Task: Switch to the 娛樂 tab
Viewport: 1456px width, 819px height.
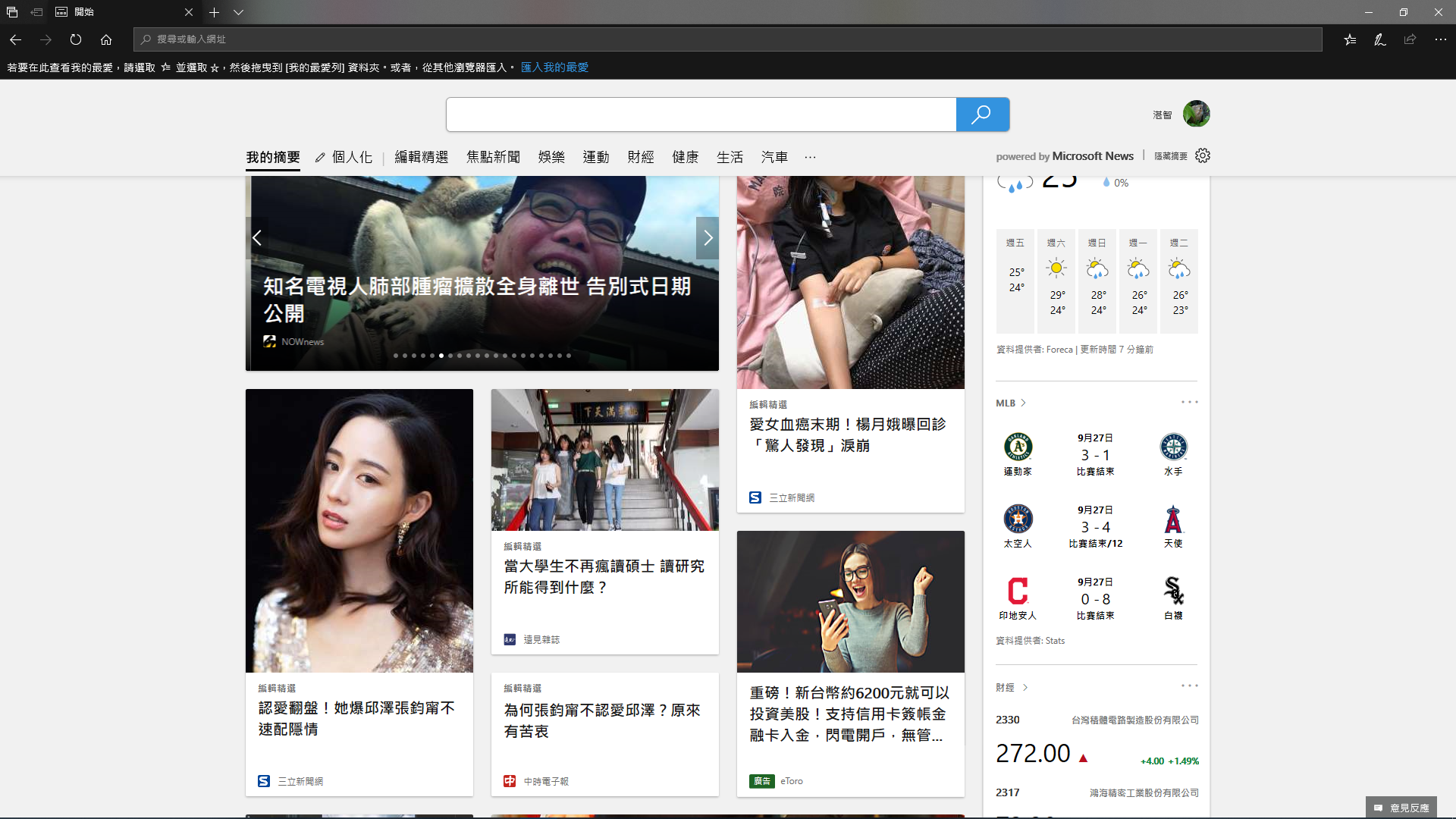Action: coord(551,157)
